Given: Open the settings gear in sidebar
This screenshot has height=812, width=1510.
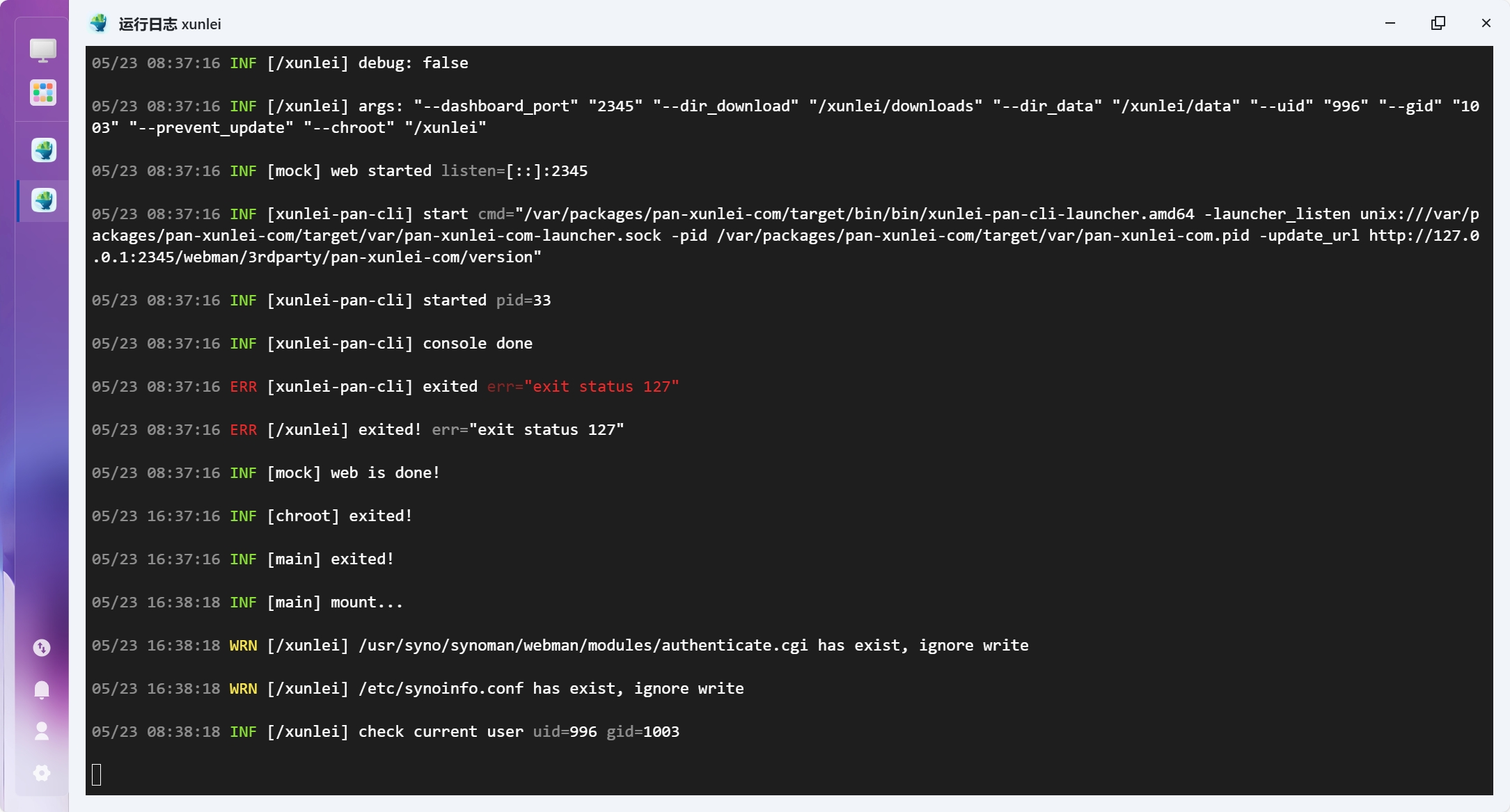Looking at the screenshot, I should point(42,772).
